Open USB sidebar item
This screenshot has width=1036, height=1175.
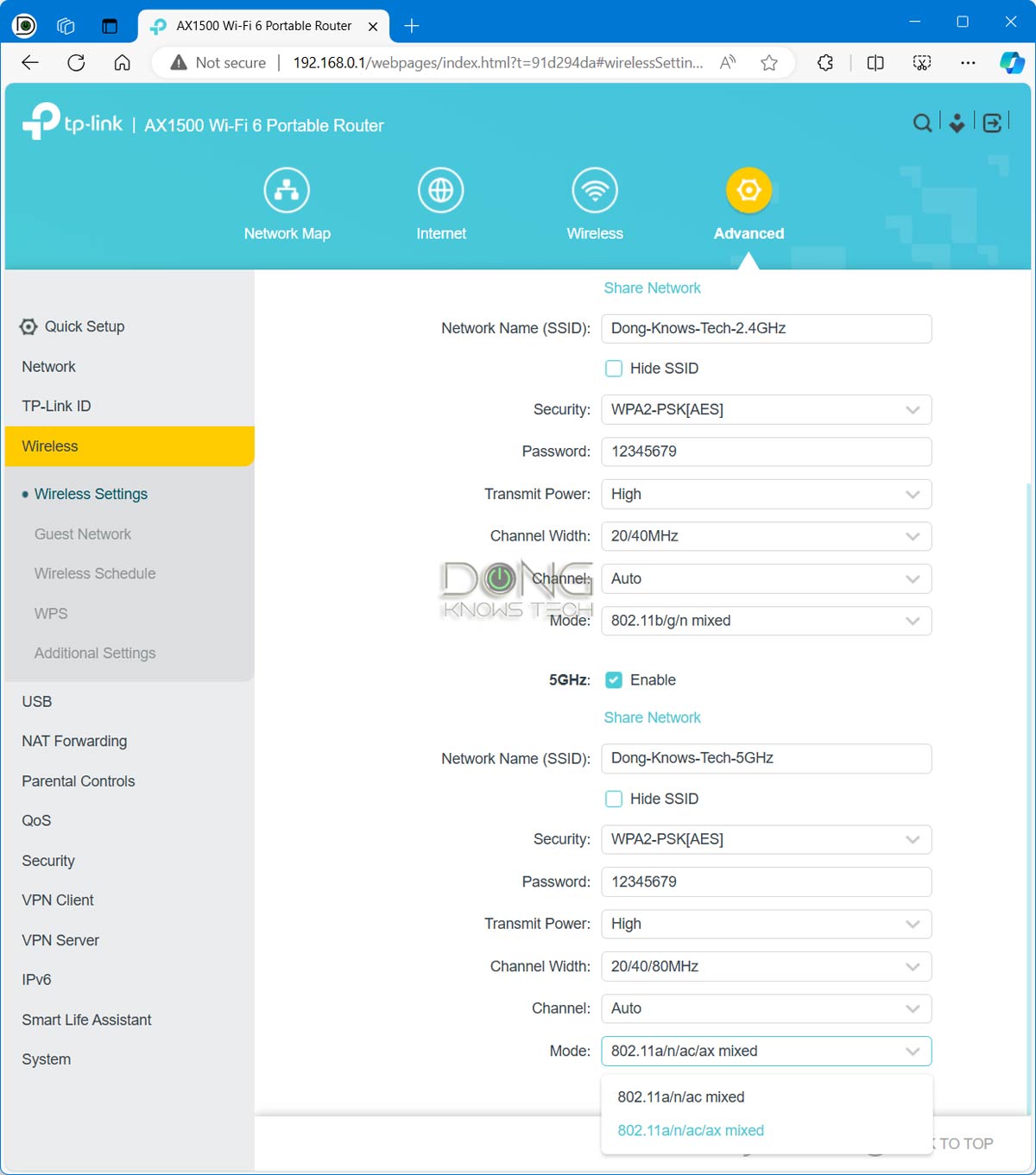pyautogui.click(x=37, y=702)
